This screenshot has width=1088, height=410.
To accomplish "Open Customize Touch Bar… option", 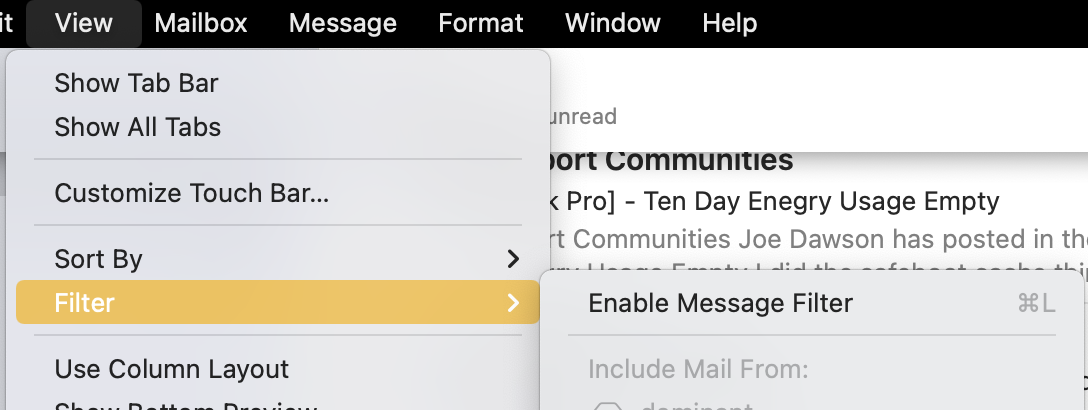I will coord(192,193).
